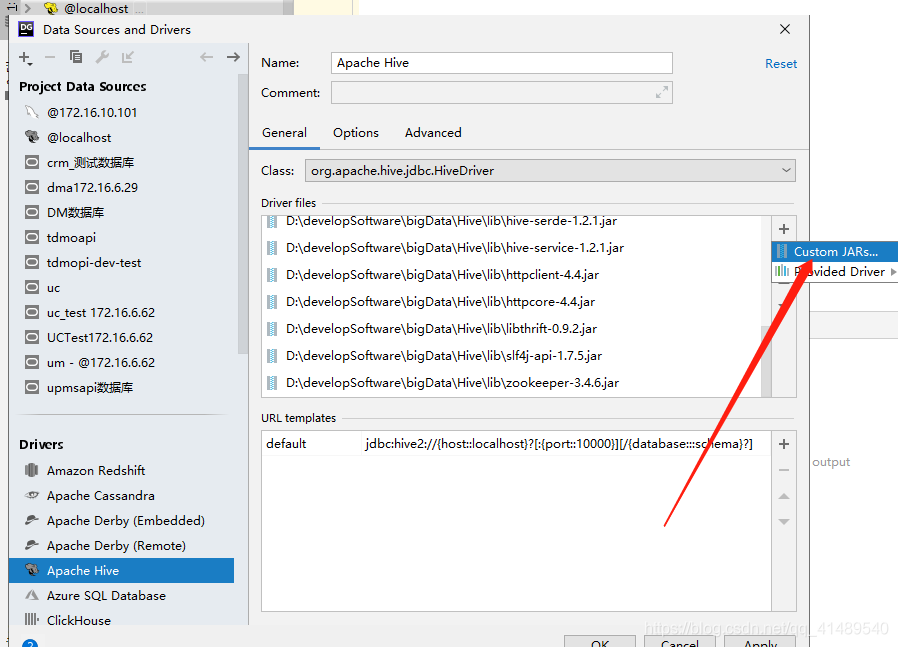Click the Reset link
The image size is (898, 647).
click(781, 64)
